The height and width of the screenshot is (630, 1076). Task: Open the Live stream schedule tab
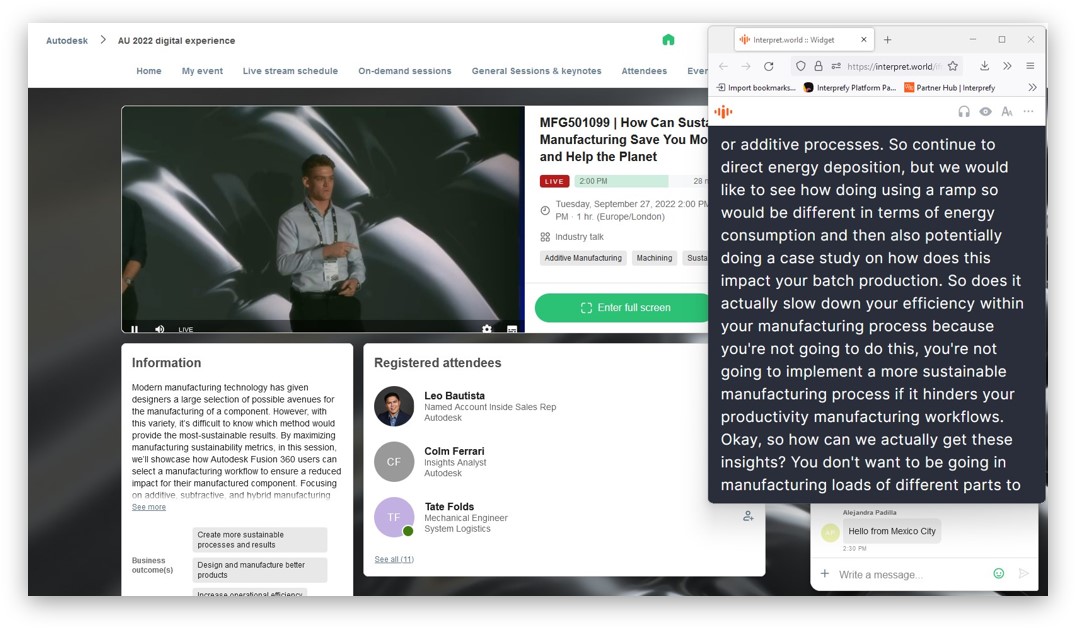290,71
